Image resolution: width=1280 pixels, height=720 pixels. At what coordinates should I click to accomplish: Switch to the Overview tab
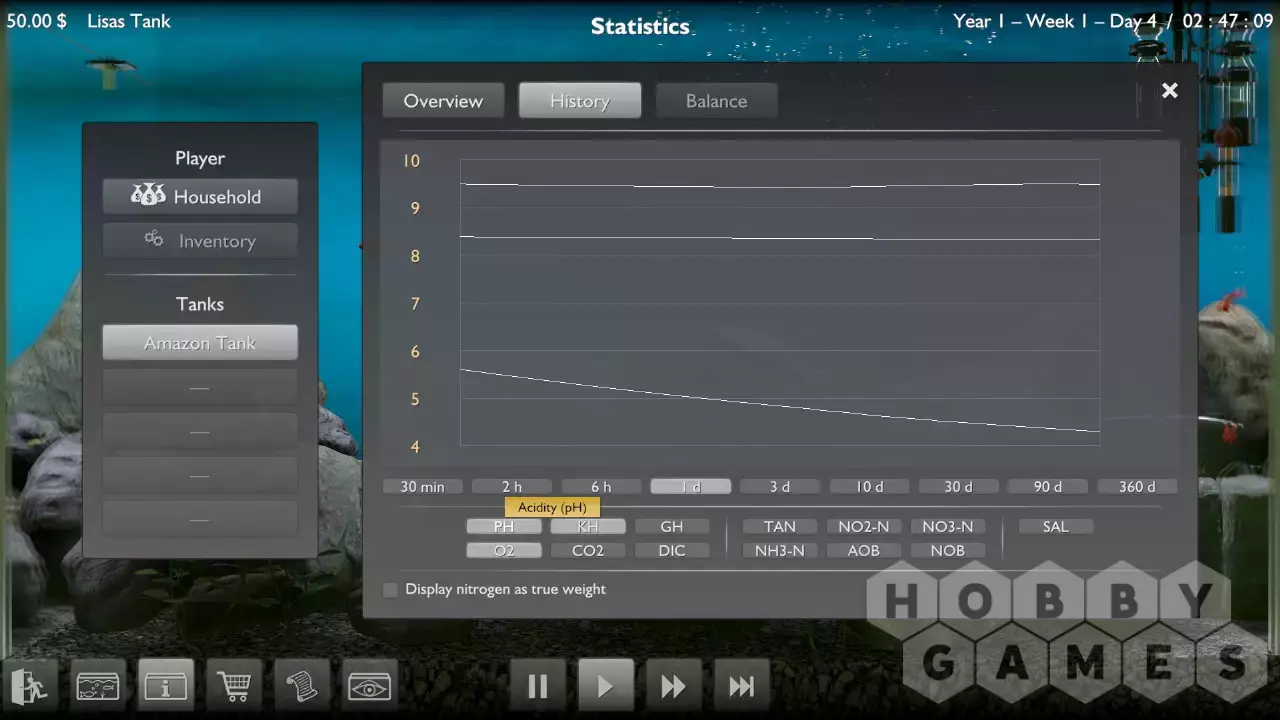pos(443,101)
